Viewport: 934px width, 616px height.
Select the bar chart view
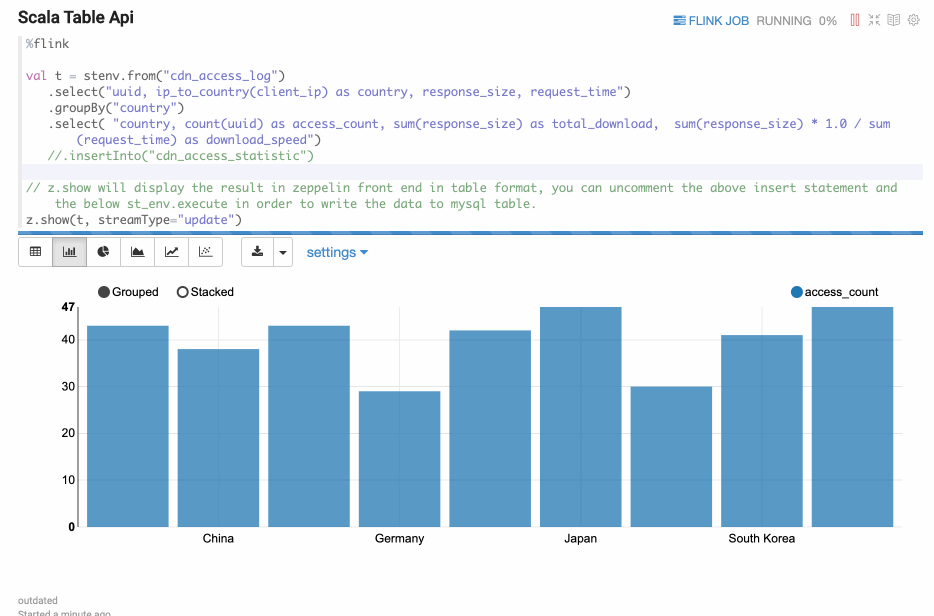(x=70, y=252)
